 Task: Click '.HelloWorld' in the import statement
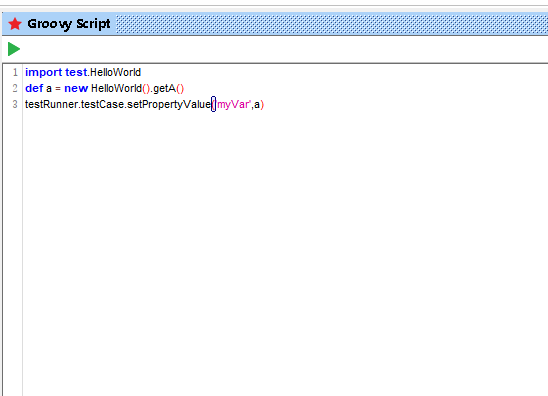coord(114,72)
